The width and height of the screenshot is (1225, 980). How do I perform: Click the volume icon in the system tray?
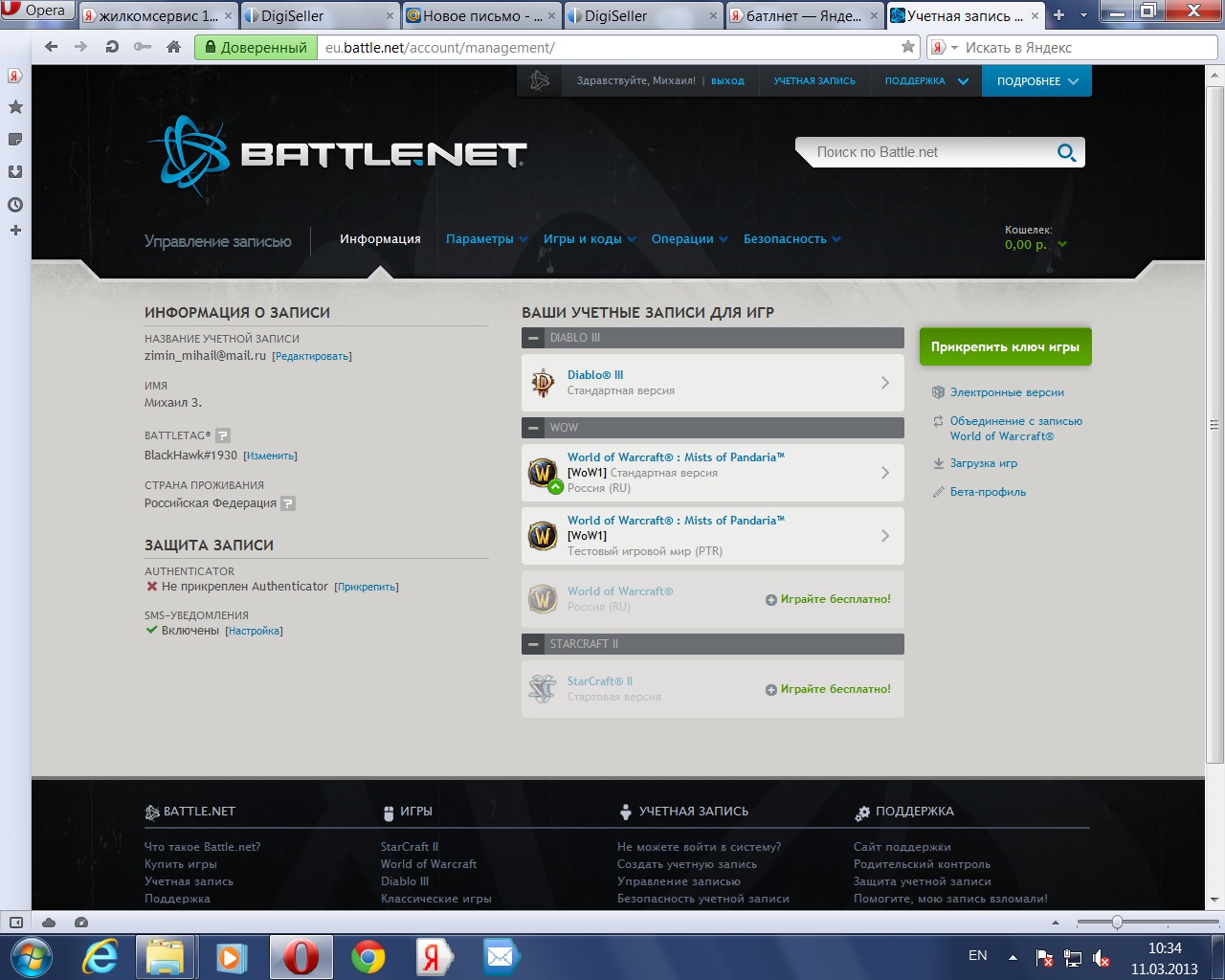click(x=1101, y=957)
